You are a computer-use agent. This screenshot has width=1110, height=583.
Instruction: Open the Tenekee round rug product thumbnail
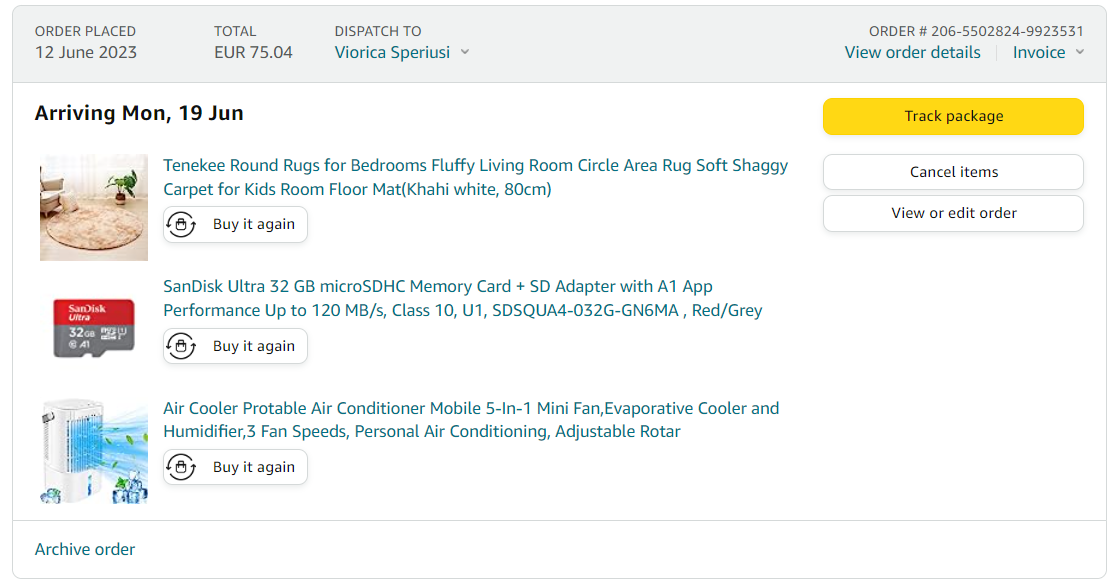[x=94, y=207]
